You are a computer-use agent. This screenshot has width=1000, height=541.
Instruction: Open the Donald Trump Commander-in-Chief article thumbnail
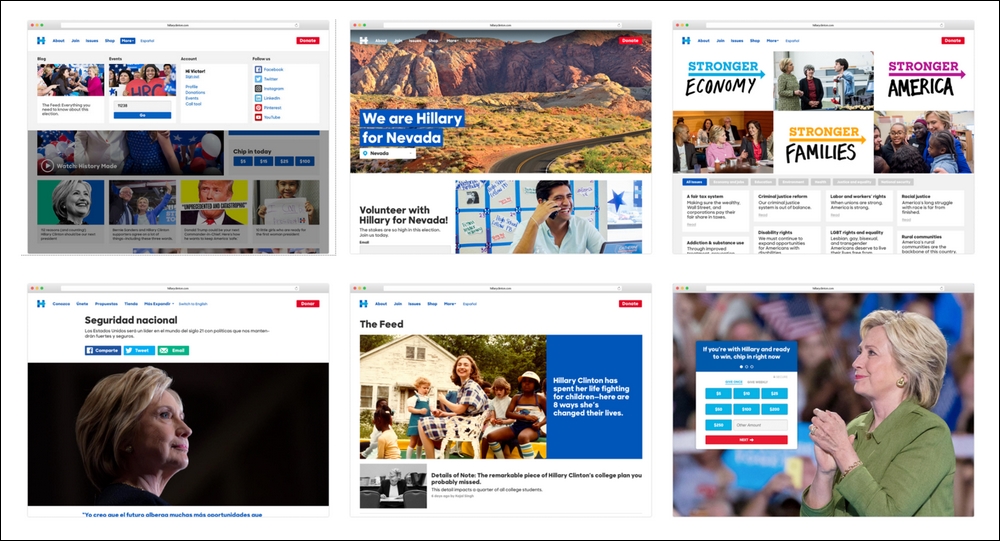214,202
